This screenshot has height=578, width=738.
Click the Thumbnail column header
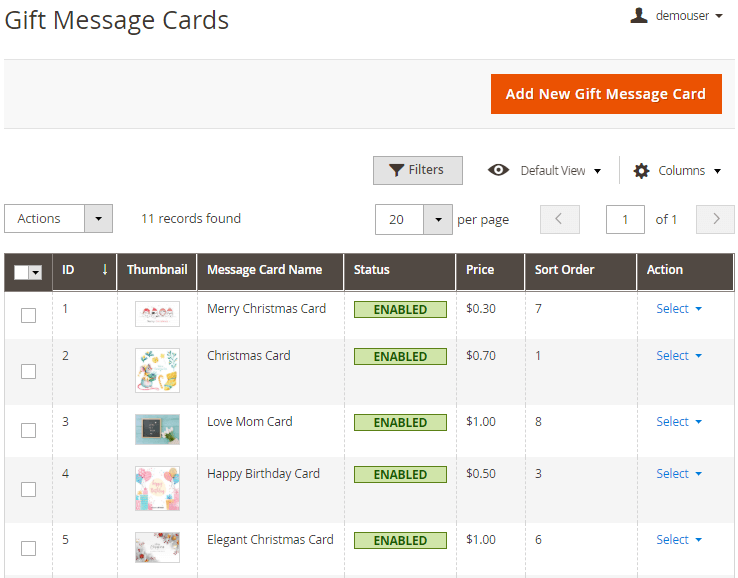(157, 272)
